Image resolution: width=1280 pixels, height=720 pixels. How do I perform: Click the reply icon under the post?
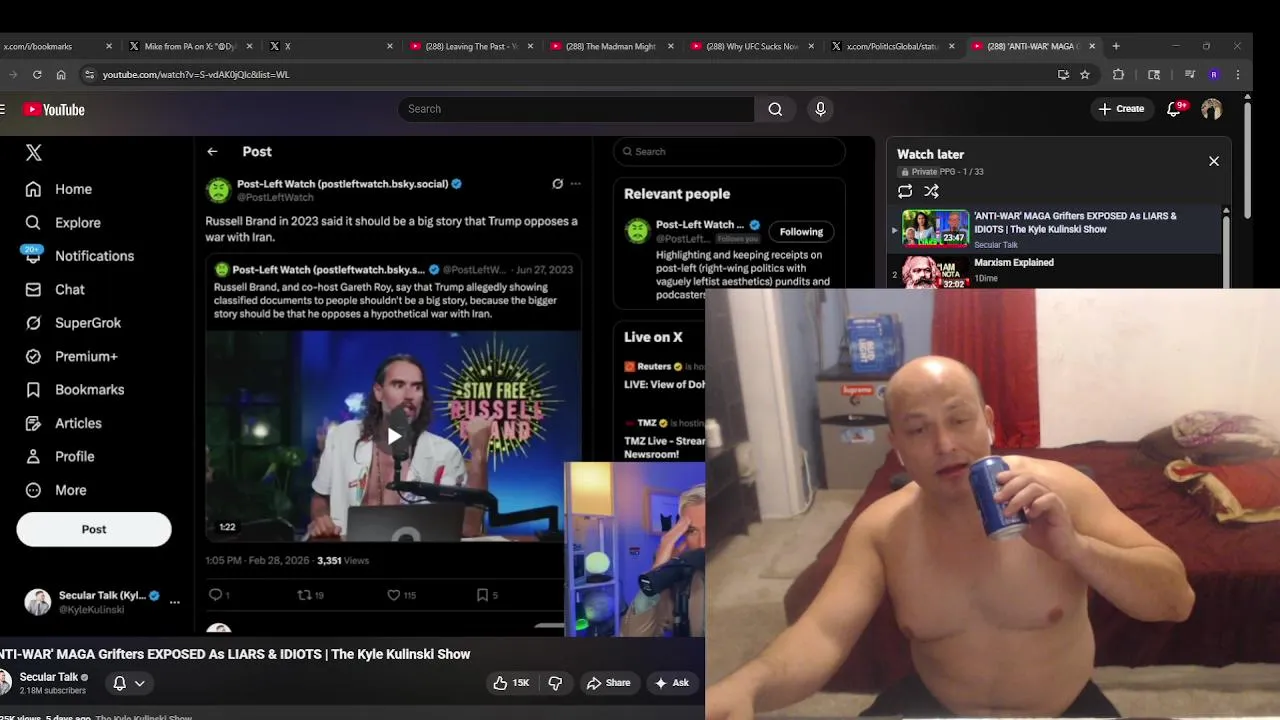coord(215,595)
